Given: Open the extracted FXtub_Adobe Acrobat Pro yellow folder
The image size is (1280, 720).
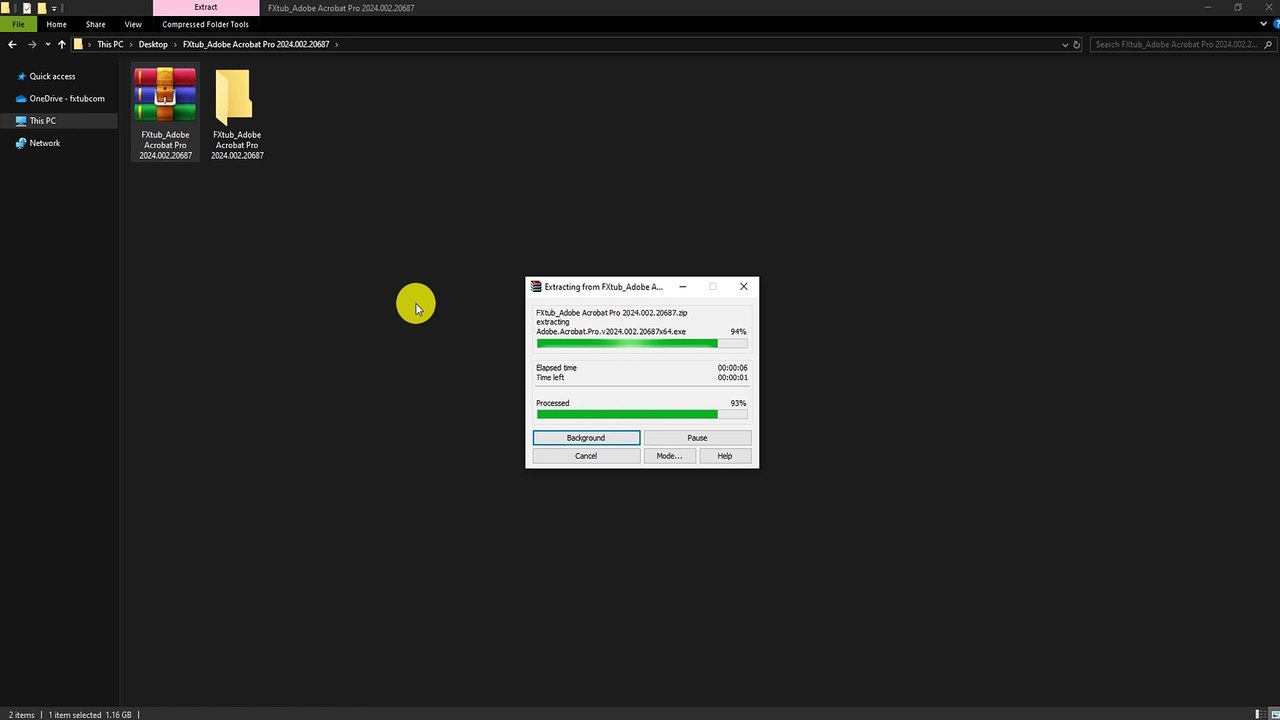Looking at the screenshot, I should tap(237, 113).
